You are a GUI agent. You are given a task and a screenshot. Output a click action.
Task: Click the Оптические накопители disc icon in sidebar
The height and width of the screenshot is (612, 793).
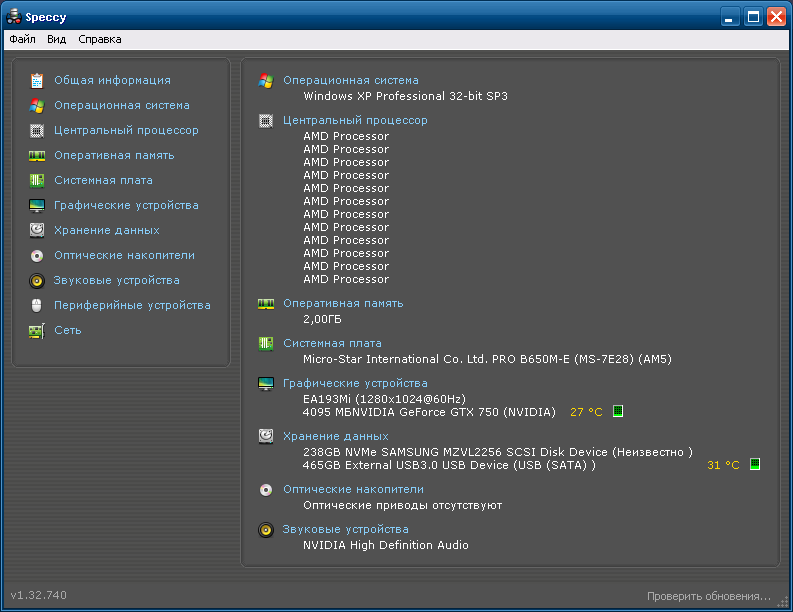[37, 256]
